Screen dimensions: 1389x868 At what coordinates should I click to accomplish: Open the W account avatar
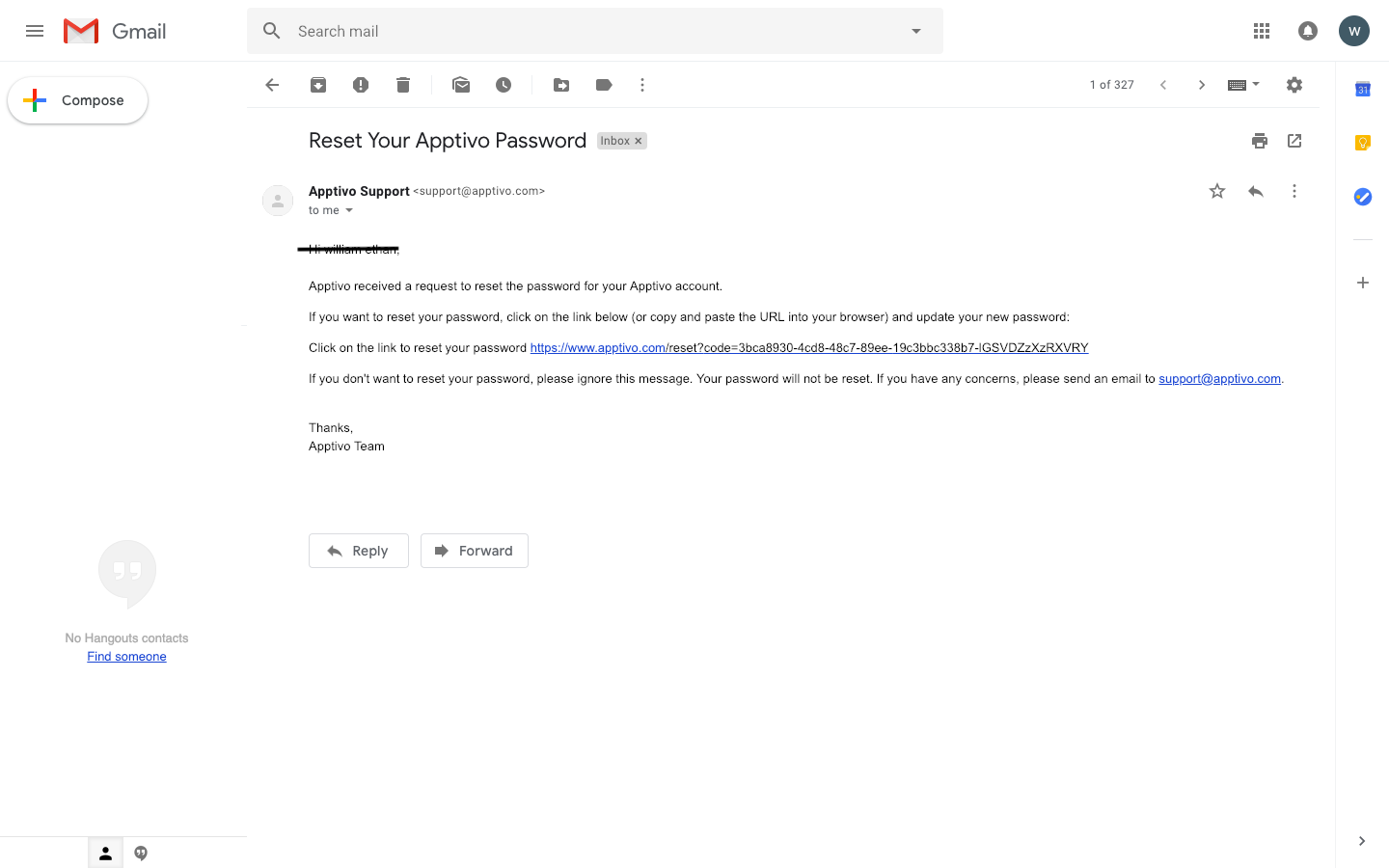[1354, 31]
